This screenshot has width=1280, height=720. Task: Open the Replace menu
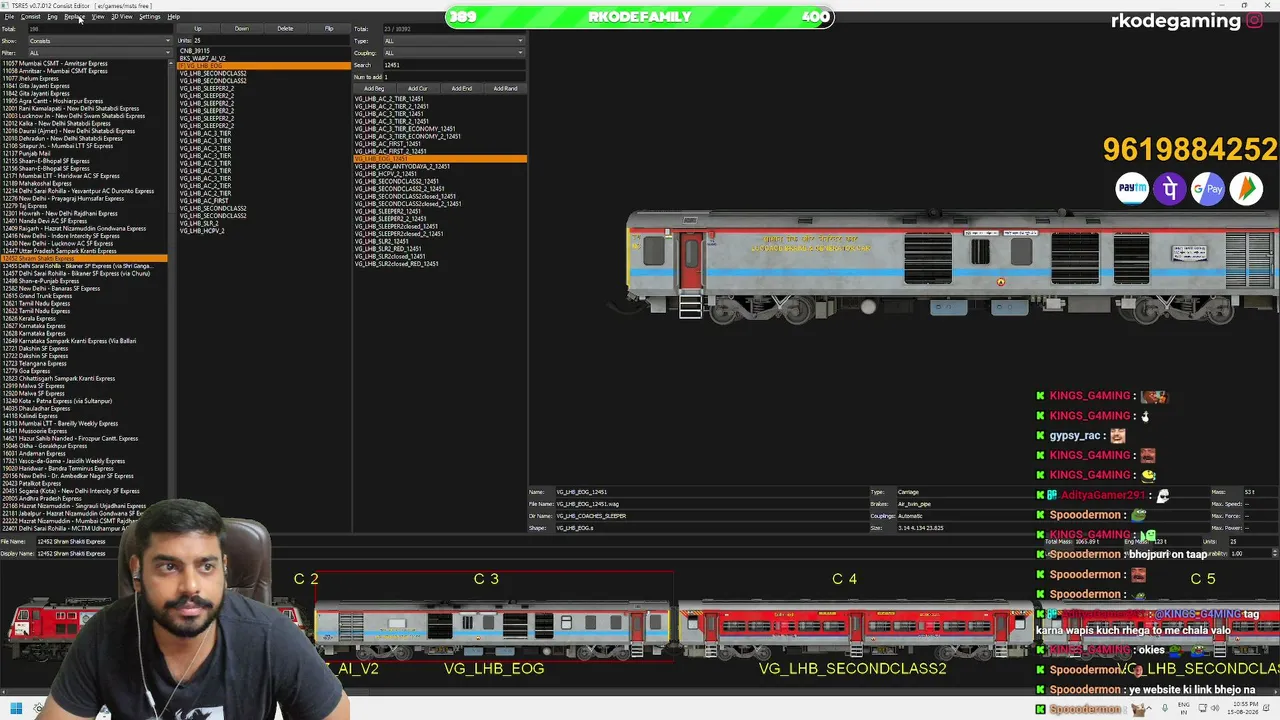coord(74,17)
